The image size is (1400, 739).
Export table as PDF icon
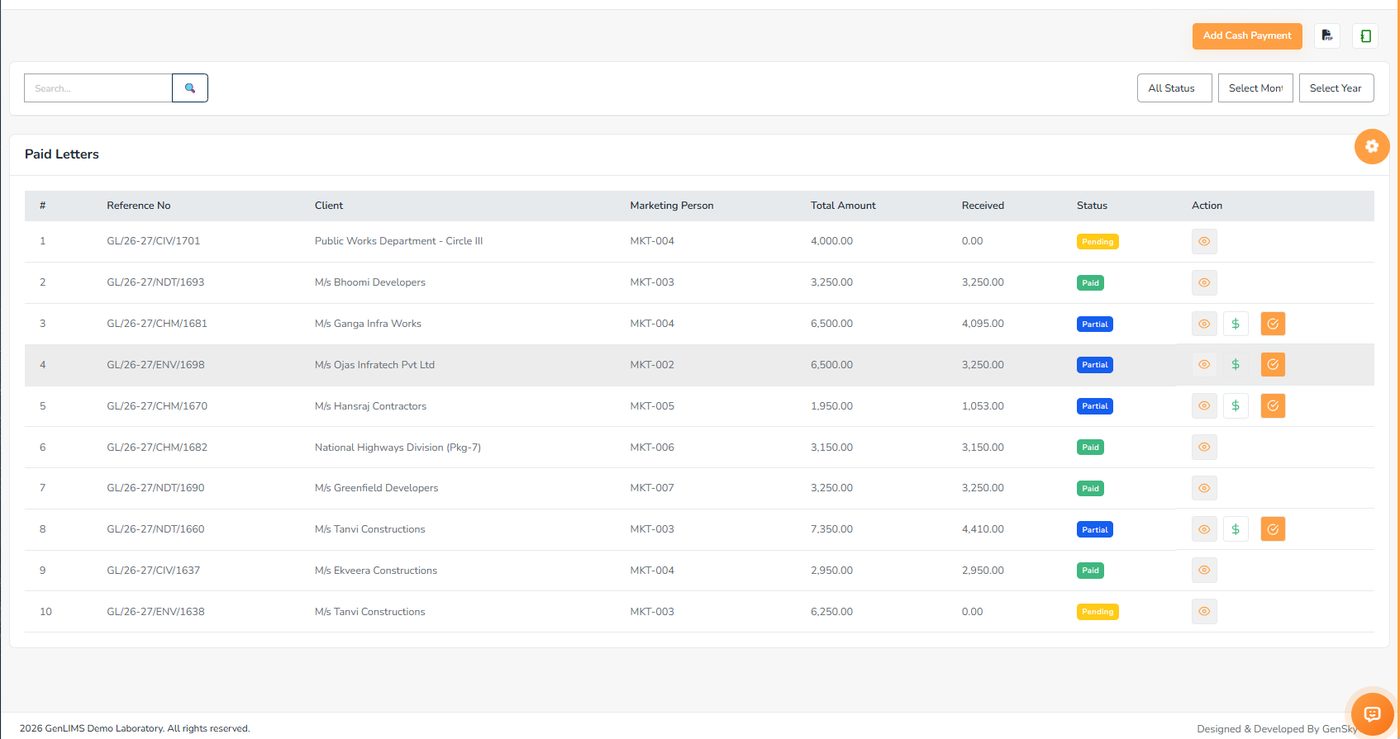(1327, 36)
